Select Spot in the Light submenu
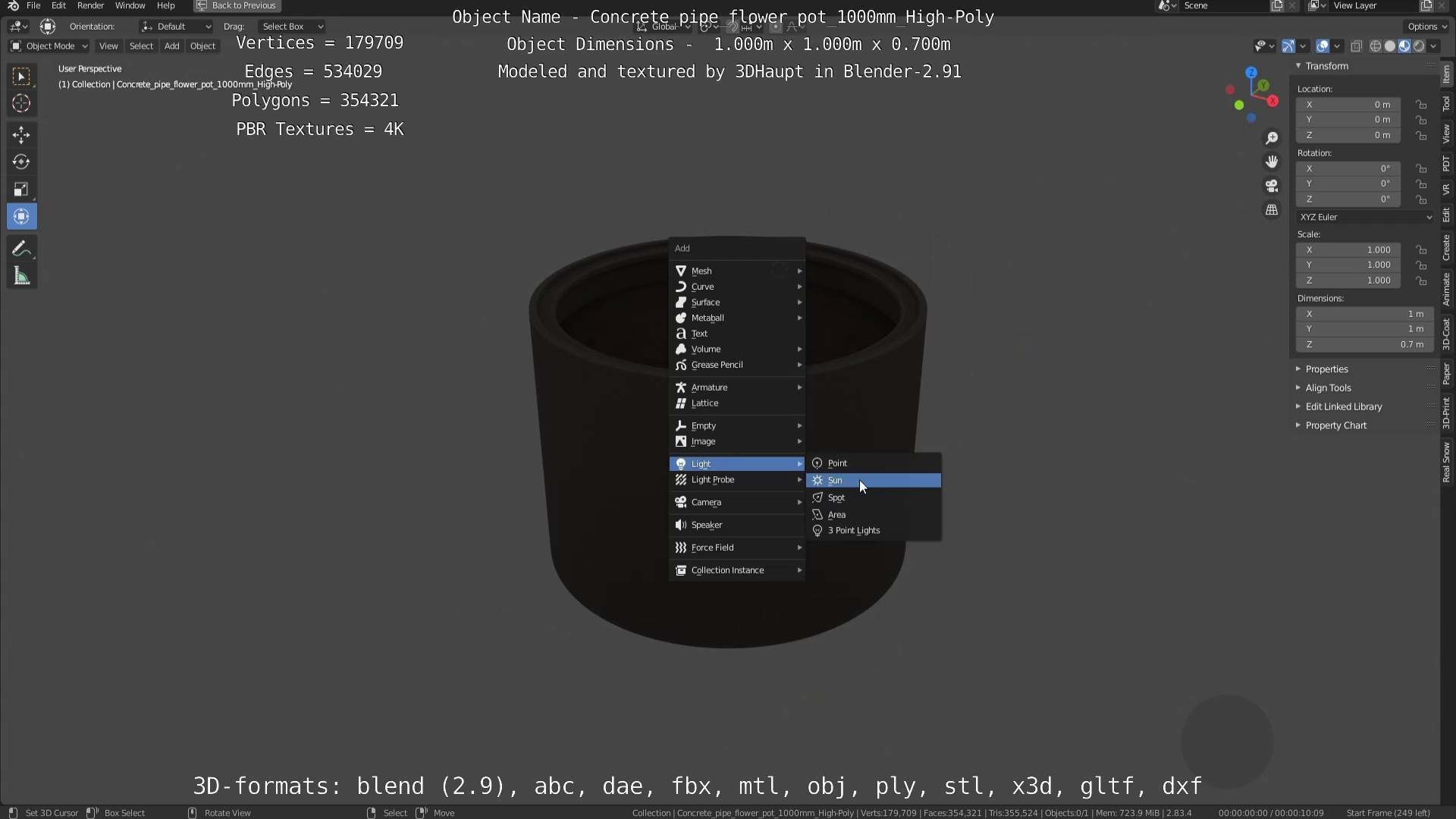The height and width of the screenshot is (819, 1456). point(874,497)
